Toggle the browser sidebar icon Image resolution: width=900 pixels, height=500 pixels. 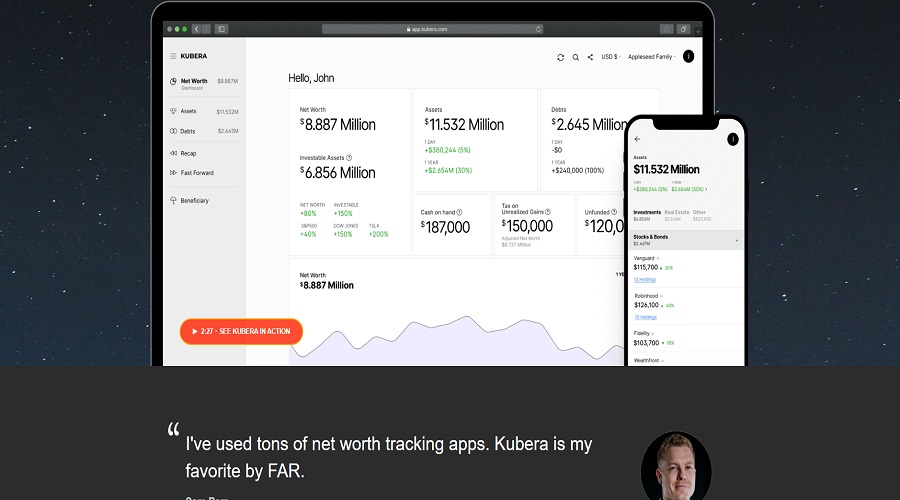click(x=222, y=29)
